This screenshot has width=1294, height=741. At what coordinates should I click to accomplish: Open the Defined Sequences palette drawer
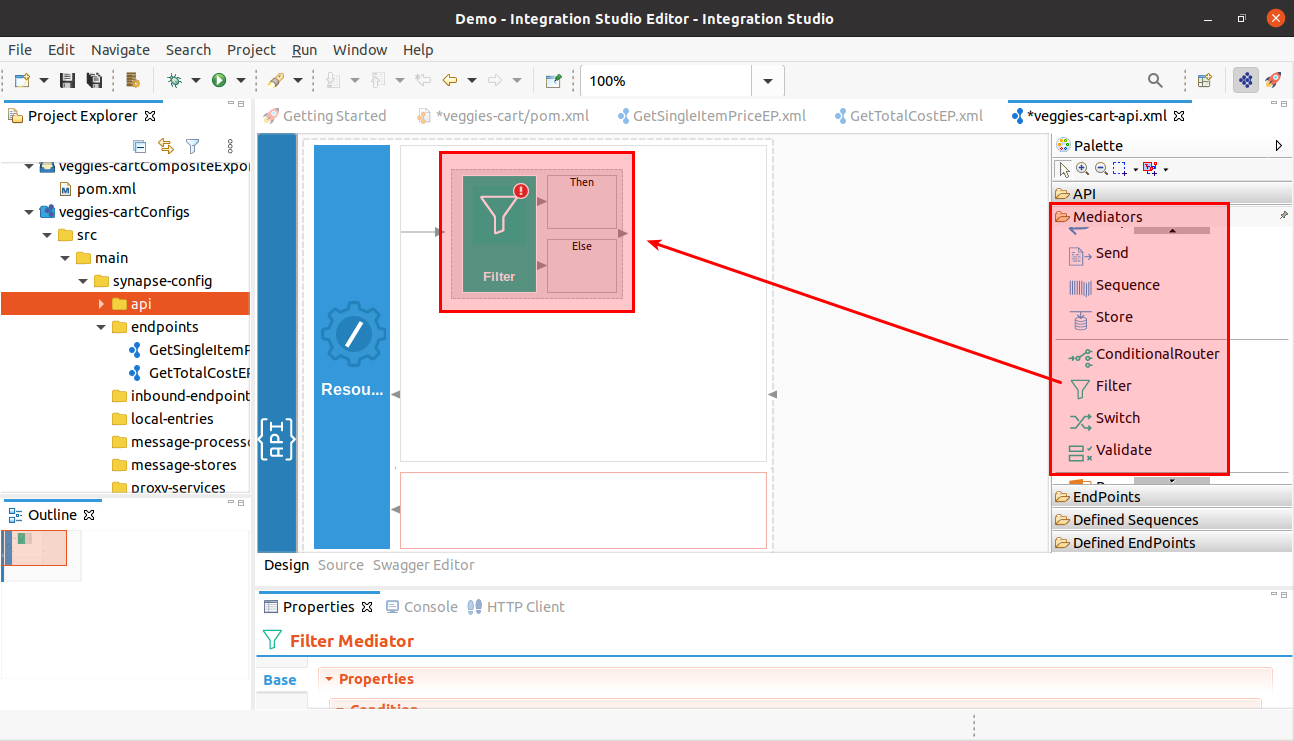1170,520
